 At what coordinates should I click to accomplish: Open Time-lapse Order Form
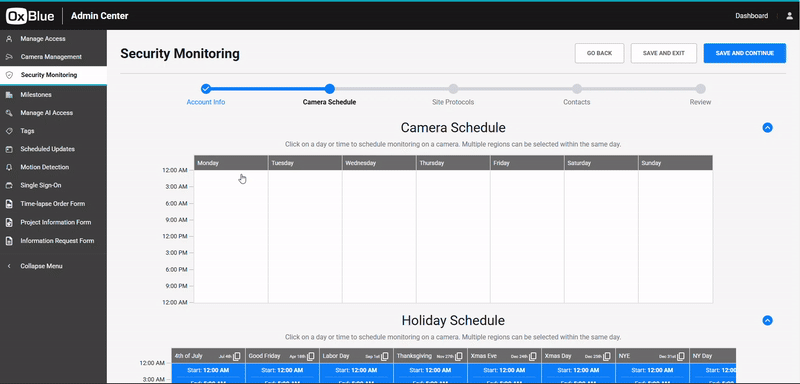pos(53,204)
